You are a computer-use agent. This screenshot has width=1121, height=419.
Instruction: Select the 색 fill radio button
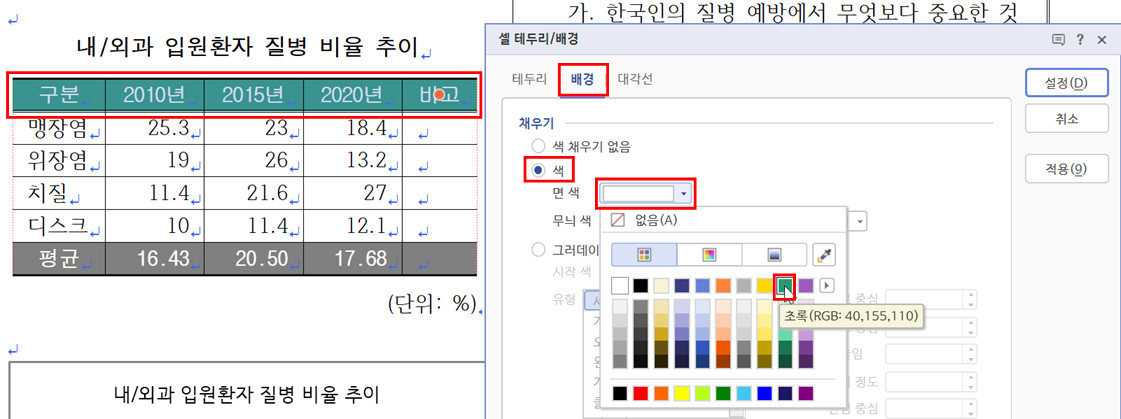coord(538,169)
